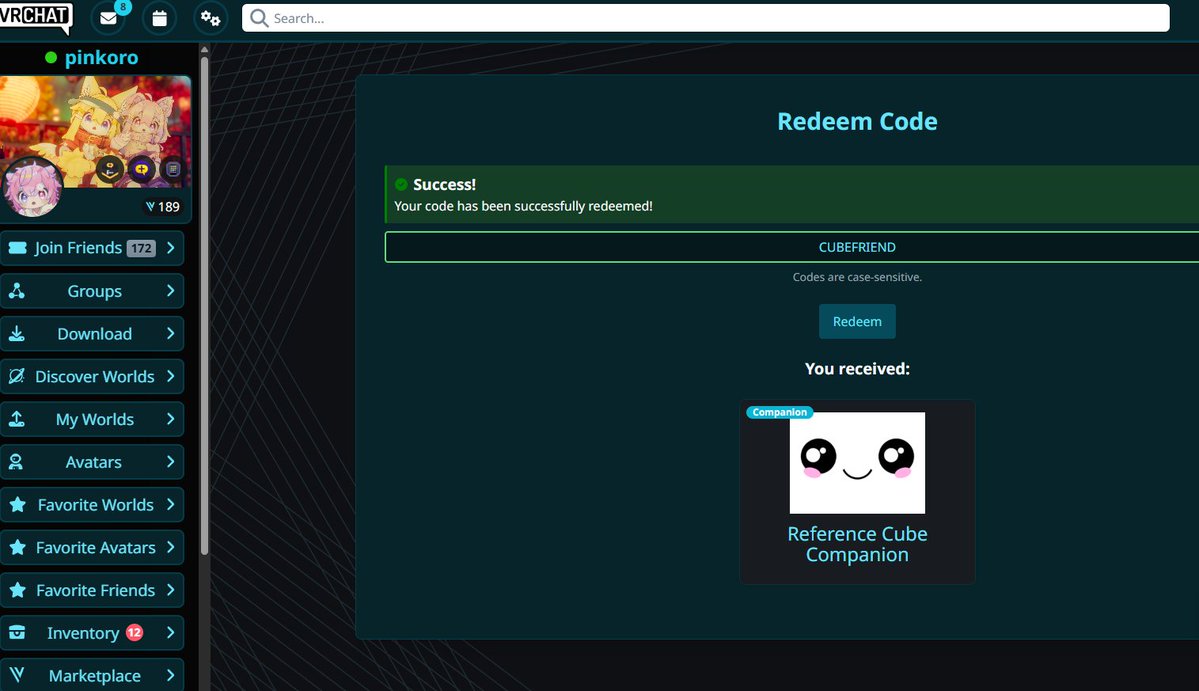Image resolution: width=1199 pixels, height=691 pixels.
Task: Focus the Search input field
Action: point(706,18)
